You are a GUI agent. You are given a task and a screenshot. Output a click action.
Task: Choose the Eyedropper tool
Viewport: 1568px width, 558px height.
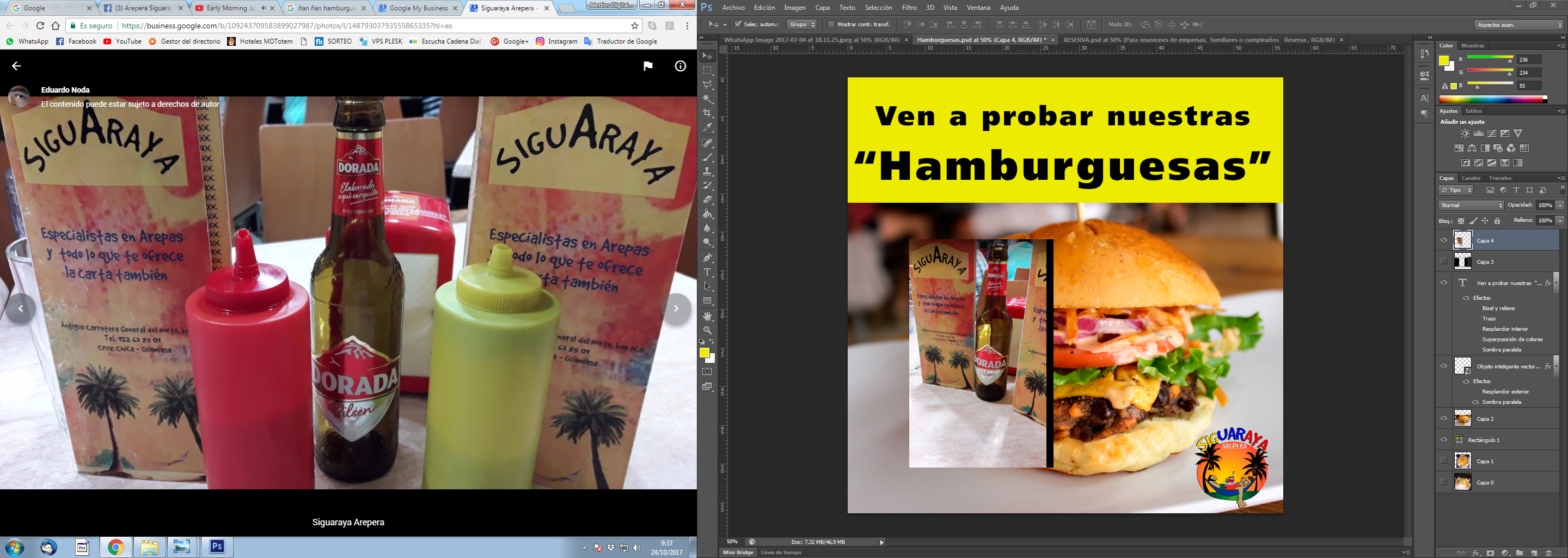coord(707,128)
